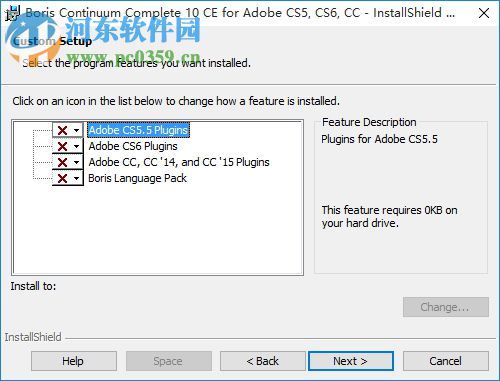Select the Adobe CS5.5 Plugins feature

point(138,130)
